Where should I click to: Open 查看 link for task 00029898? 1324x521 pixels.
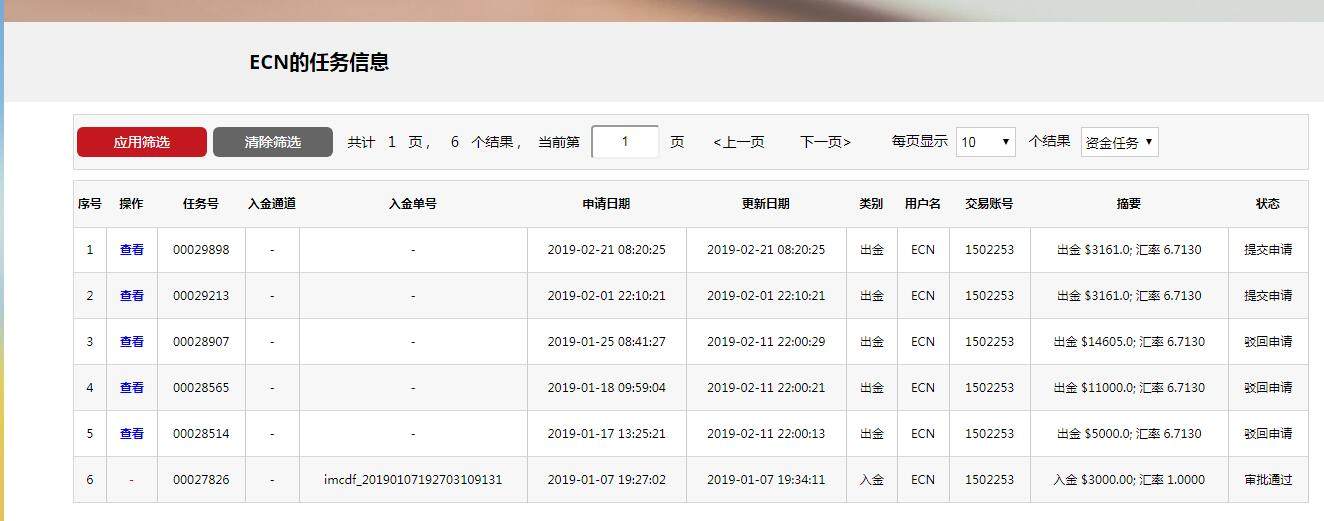(x=132, y=250)
